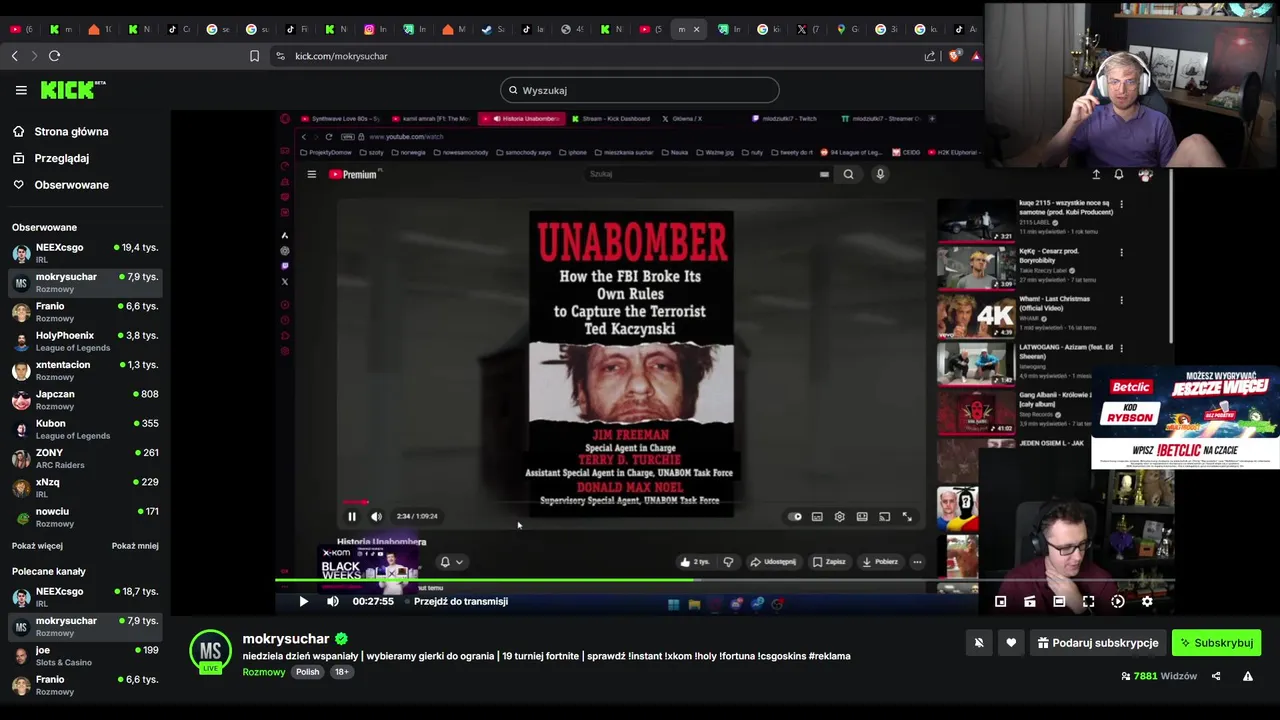The height and width of the screenshot is (720, 1280).
Task: Open Kubon channel row
Action: (x=85, y=429)
